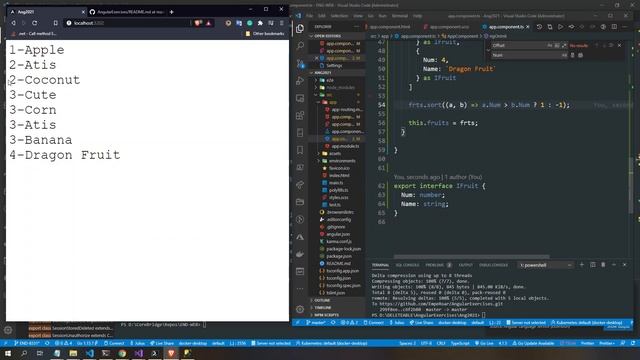Click the editor horizontal scrollbar
The width and height of the screenshot is (640, 360).
[471, 257]
